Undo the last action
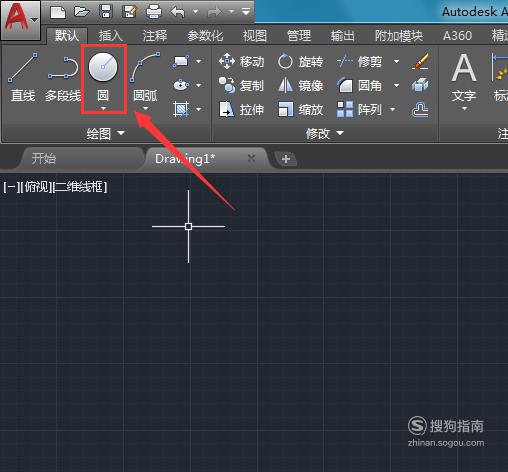The image size is (508, 472). pos(178,12)
